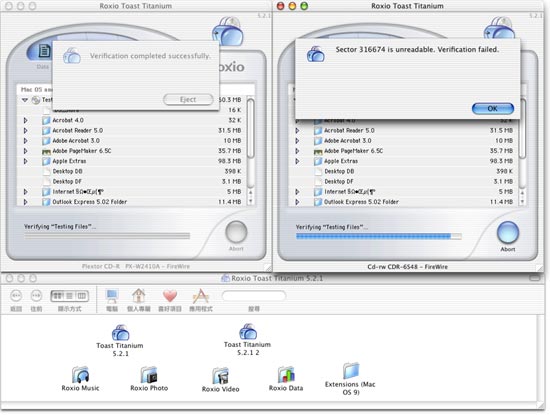
Task: Switch Finder to list view
Action: (x=69, y=296)
